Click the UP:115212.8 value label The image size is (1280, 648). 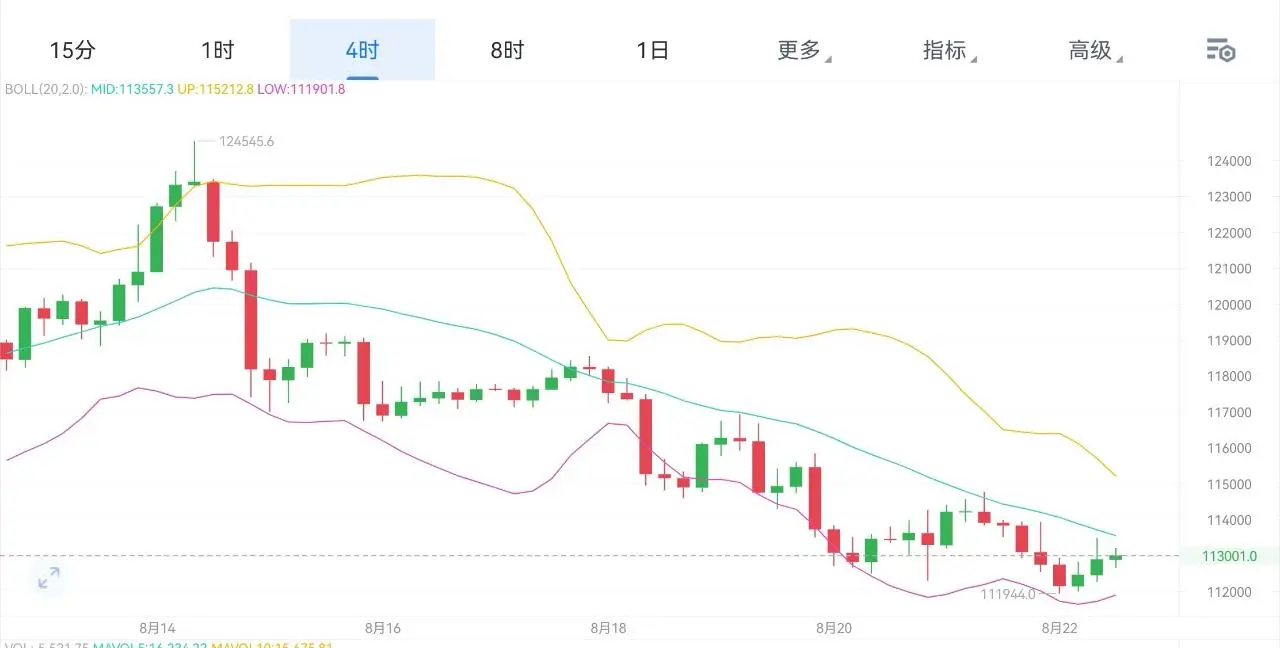click(x=215, y=89)
